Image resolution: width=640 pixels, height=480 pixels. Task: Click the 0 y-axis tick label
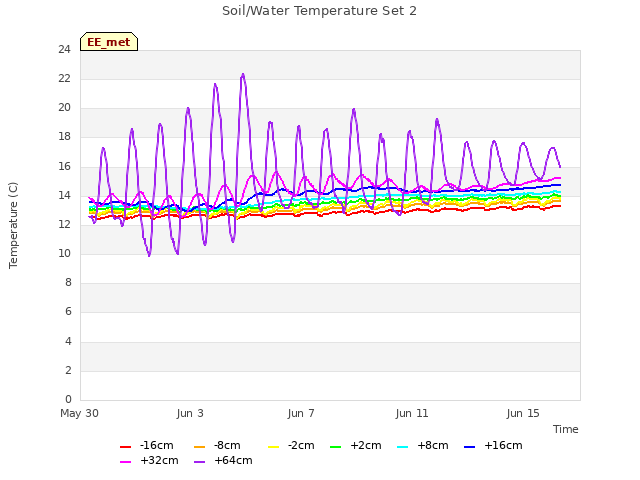click(68, 399)
